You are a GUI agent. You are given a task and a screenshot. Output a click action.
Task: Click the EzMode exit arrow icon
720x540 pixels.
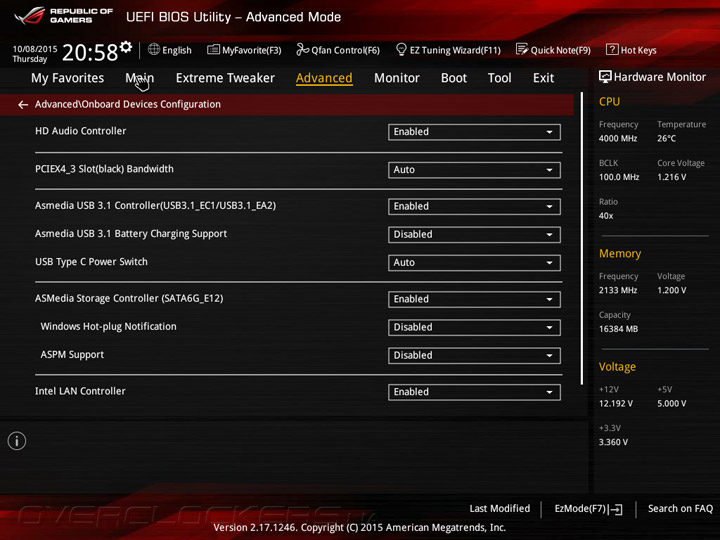pyautogui.click(x=617, y=509)
